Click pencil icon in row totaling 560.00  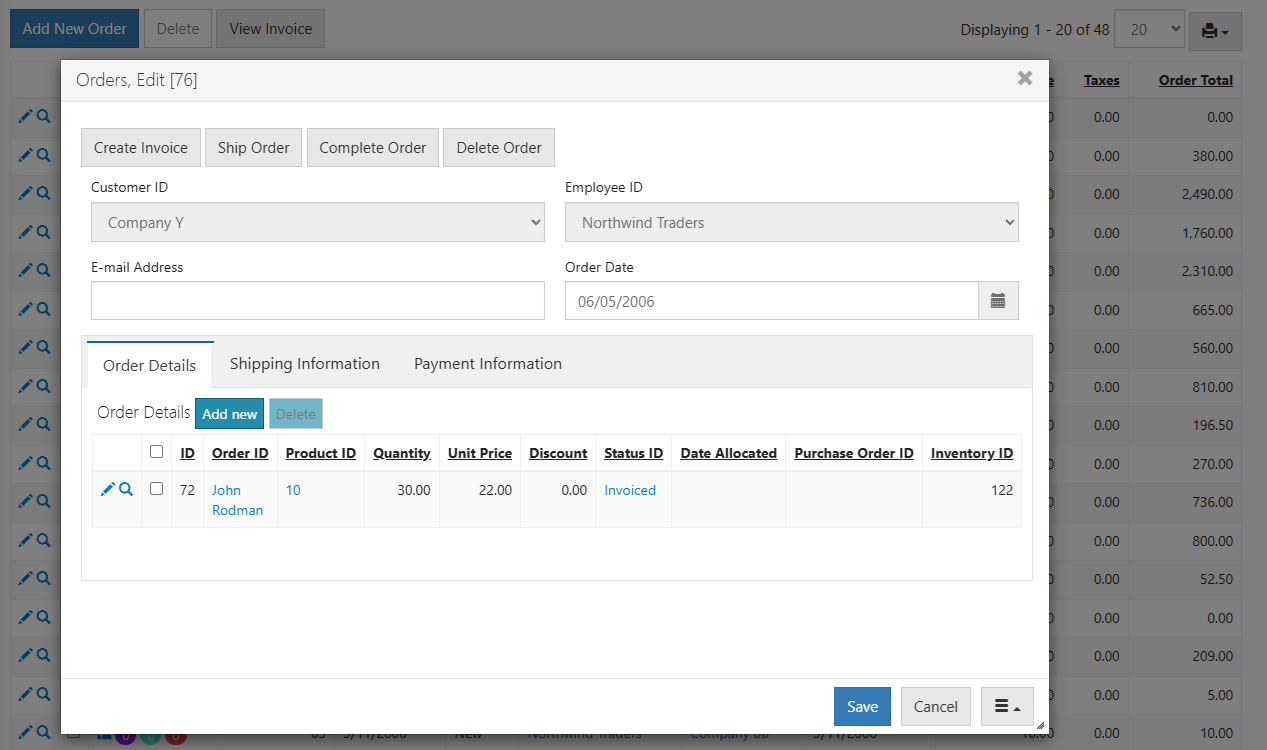click(26, 348)
